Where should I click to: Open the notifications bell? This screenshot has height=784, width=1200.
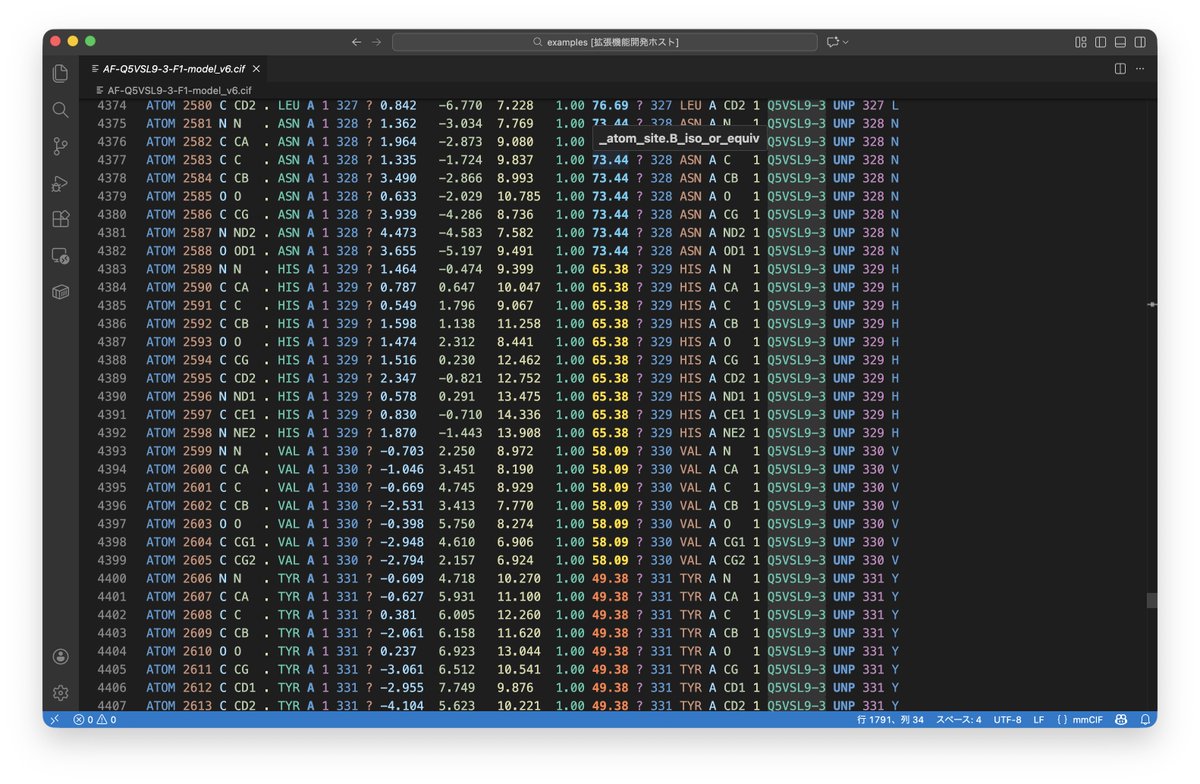[x=1145, y=719]
